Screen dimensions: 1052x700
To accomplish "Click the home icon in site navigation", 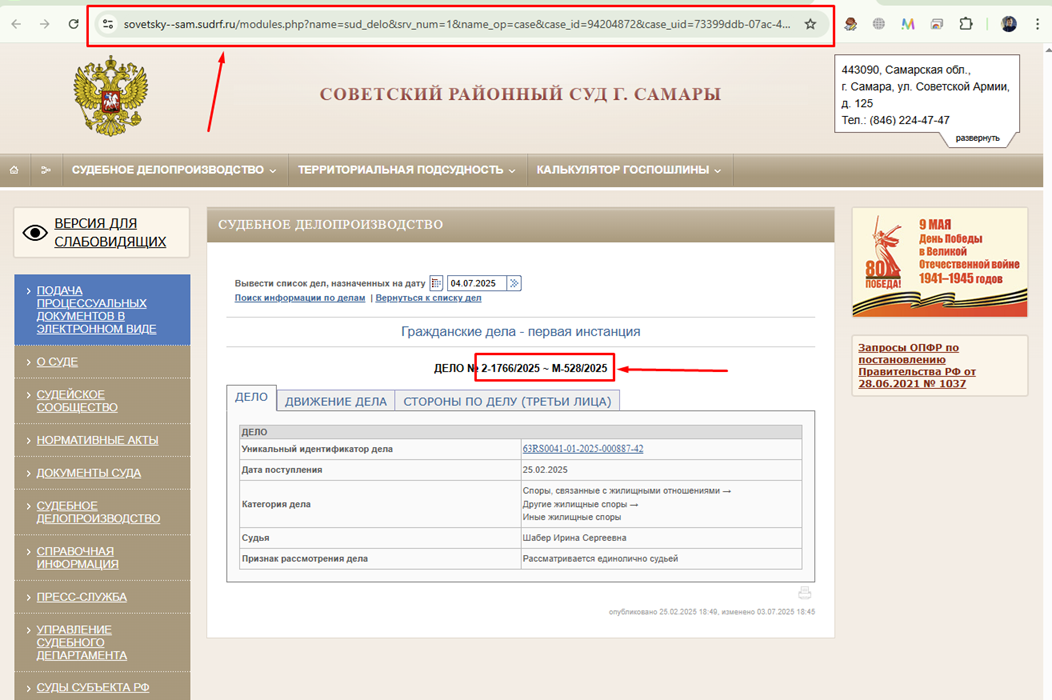I will click(x=14, y=170).
